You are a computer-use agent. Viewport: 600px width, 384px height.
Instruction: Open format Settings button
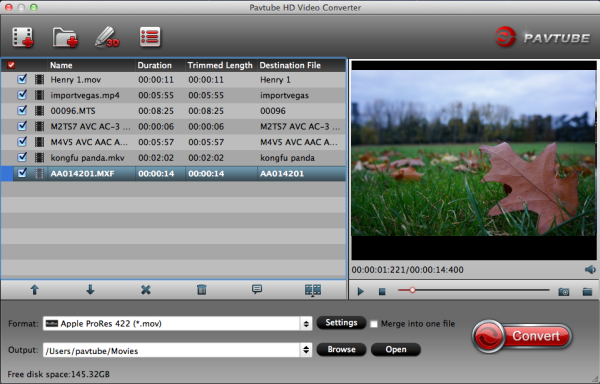point(341,323)
